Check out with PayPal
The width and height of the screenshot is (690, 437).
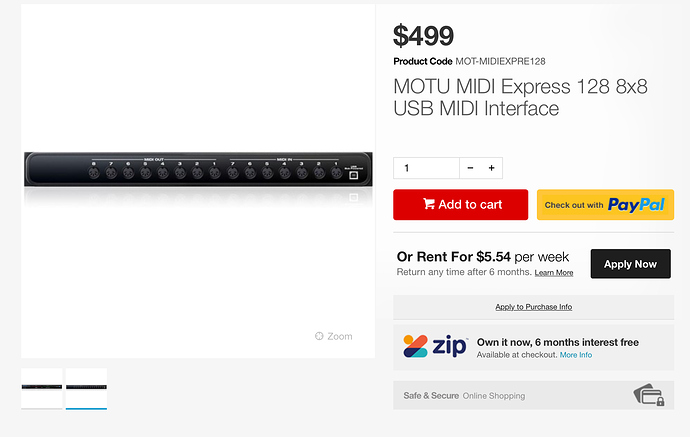click(x=604, y=205)
